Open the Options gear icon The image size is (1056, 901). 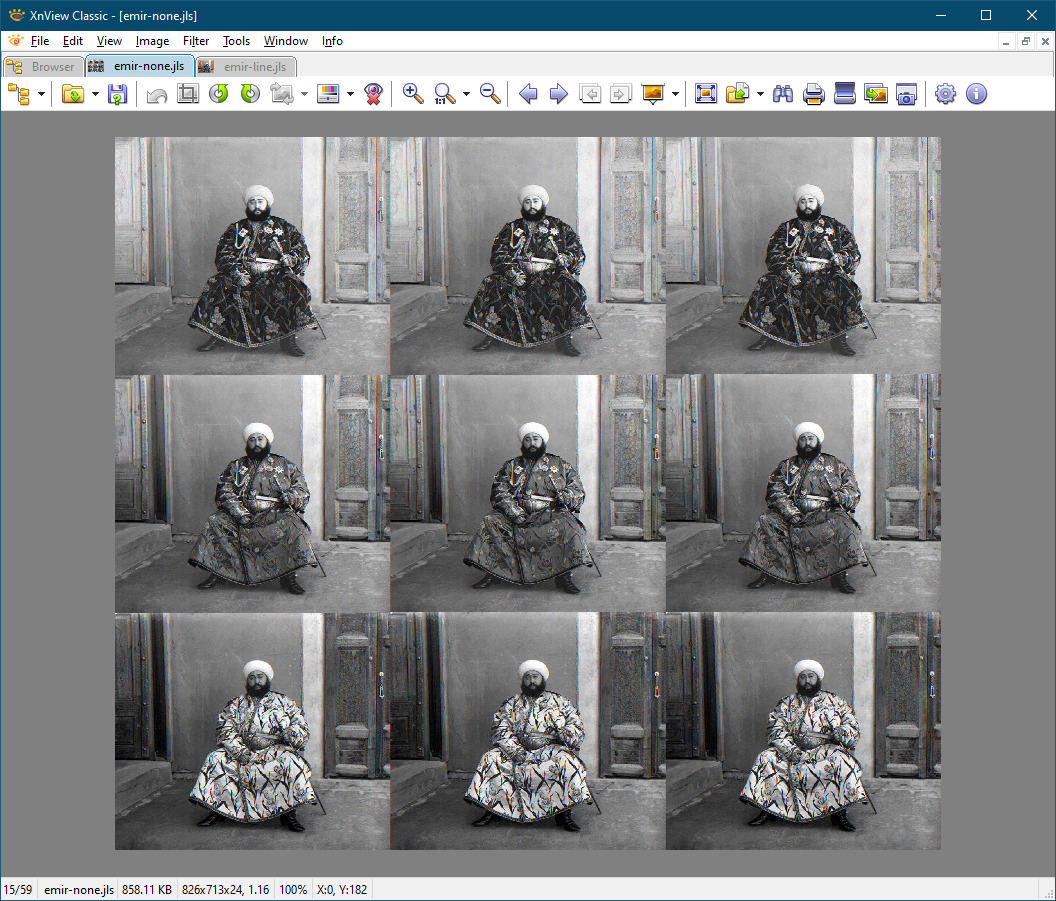click(x=945, y=94)
